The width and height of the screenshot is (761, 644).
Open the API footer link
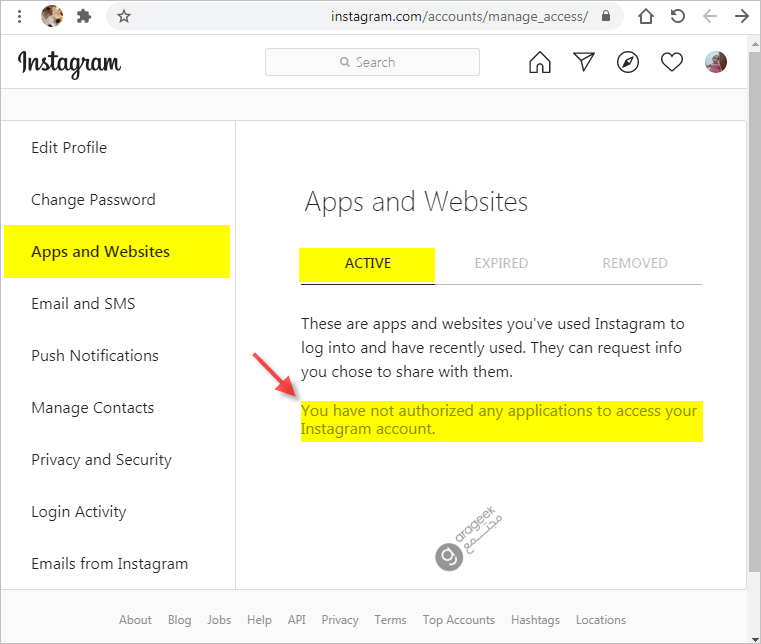point(297,620)
